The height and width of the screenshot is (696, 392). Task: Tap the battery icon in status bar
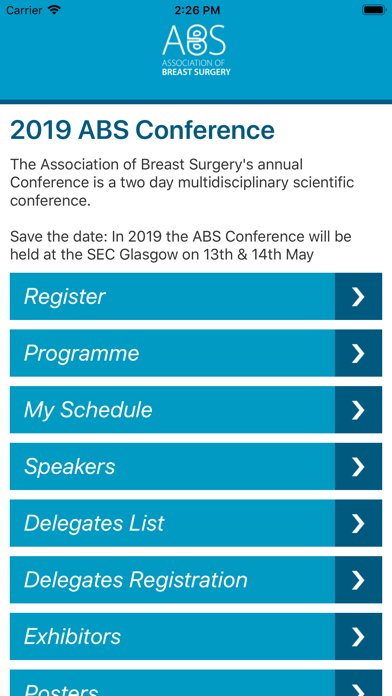[x=374, y=10]
